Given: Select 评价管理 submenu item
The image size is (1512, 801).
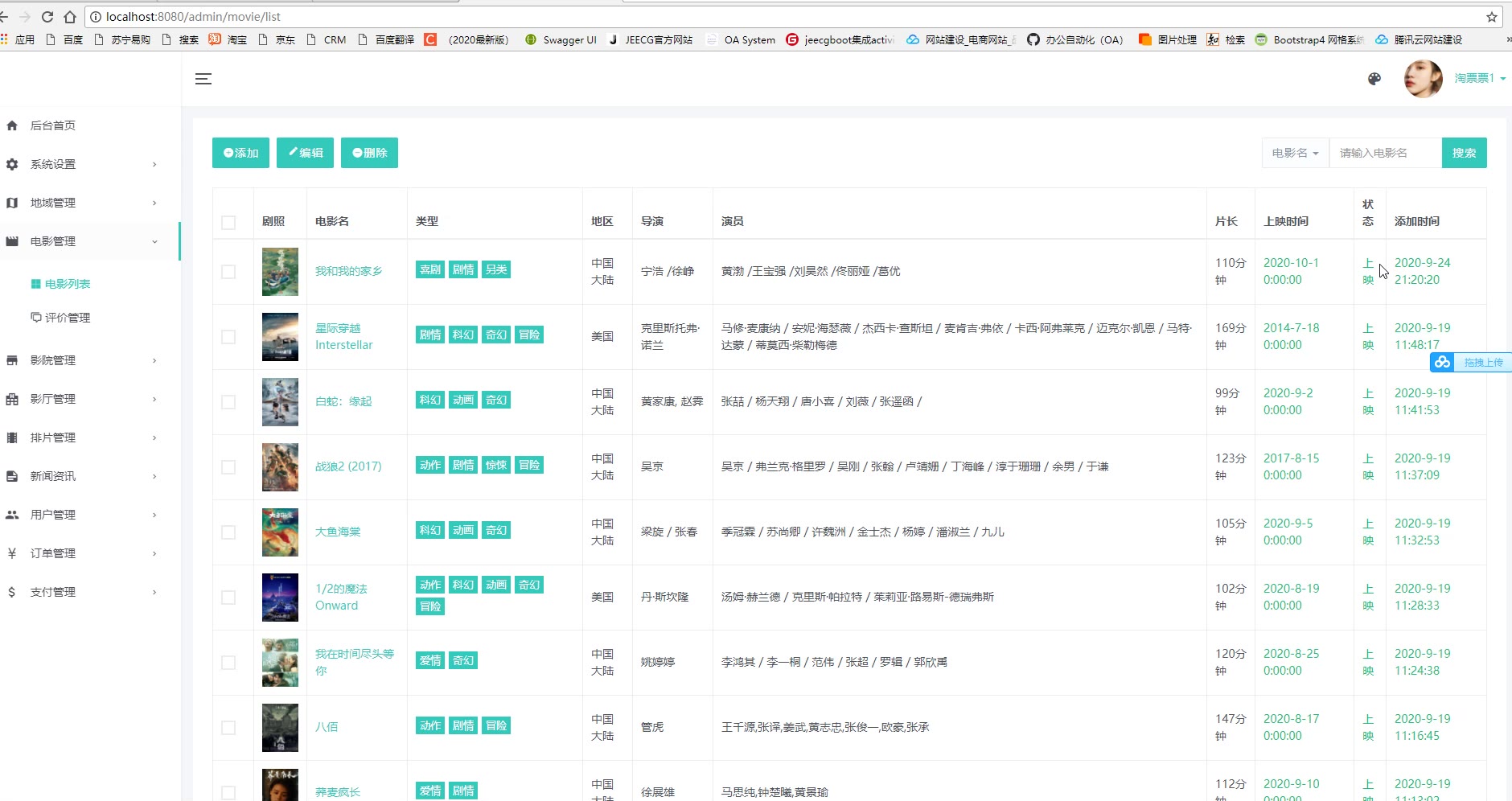Looking at the screenshot, I should pyautogui.click(x=68, y=318).
